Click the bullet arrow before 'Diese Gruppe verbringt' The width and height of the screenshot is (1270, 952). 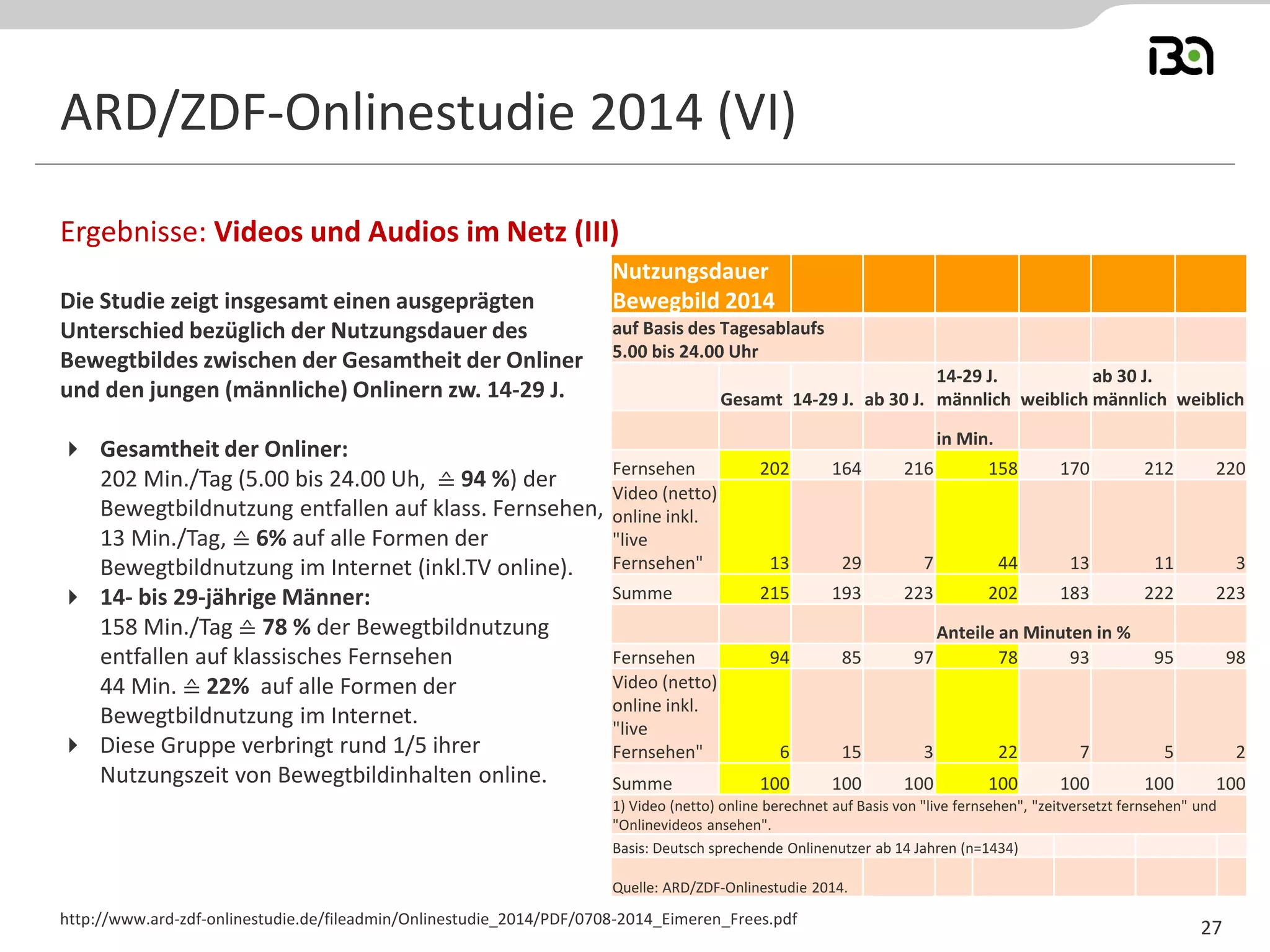73,745
